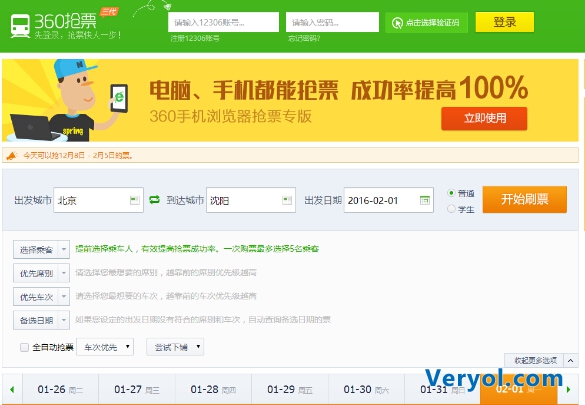This screenshot has width=585, height=405.
Task: Click the 今天可以抢12月8日-2月5日的票 notice text
Action: pos(78,155)
